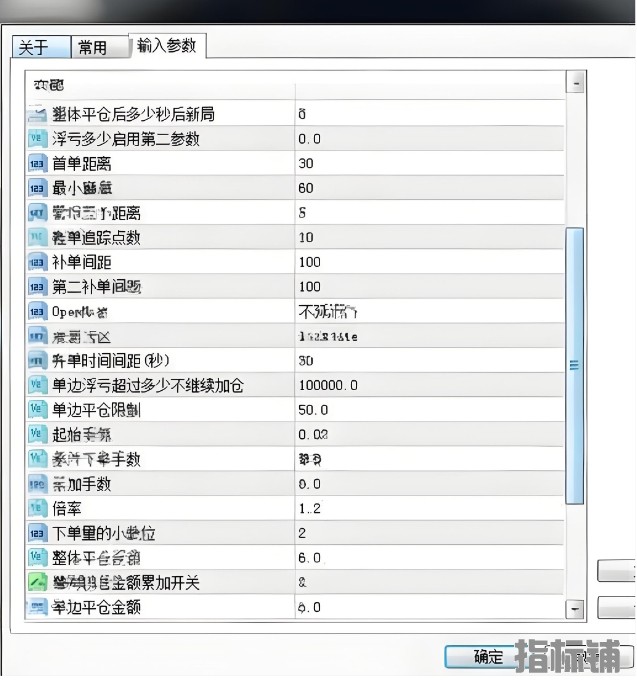
Task: Click the icon beside 下单里的小数位
Action: coord(38,533)
